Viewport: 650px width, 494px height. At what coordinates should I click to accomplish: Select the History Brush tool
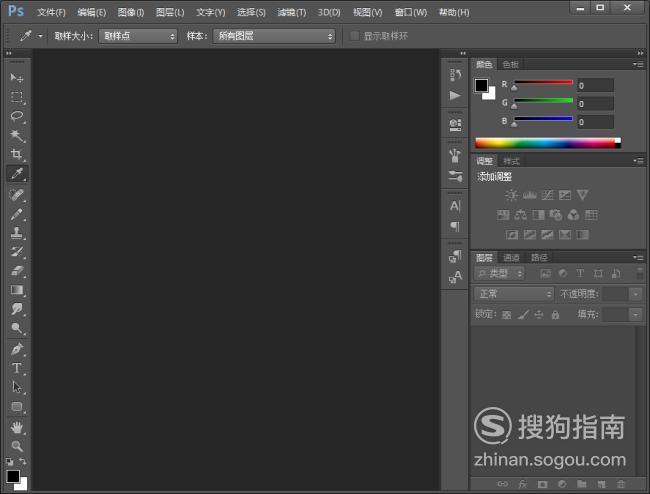(17, 252)
